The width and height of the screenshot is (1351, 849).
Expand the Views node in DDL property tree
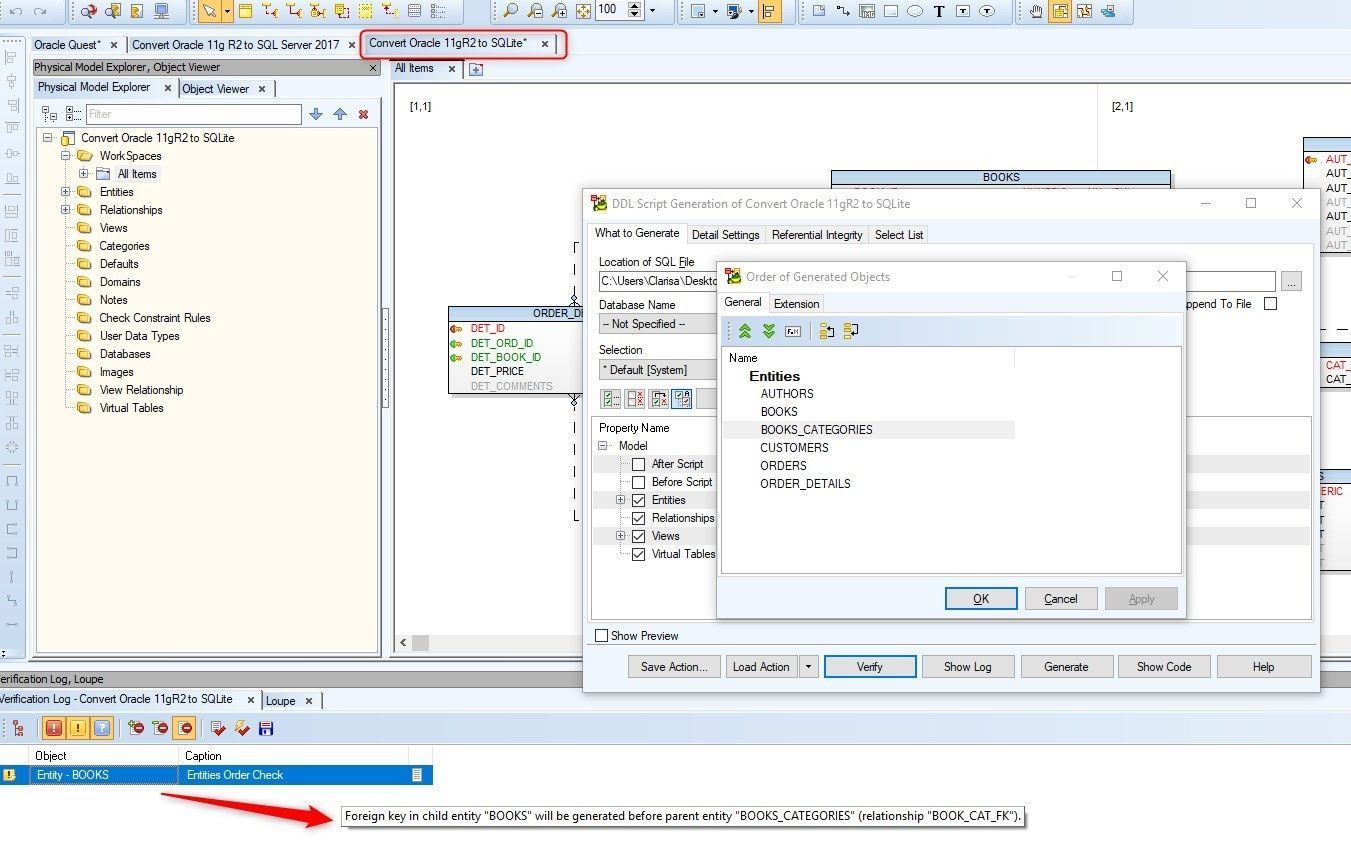click(x=620, y=536)
